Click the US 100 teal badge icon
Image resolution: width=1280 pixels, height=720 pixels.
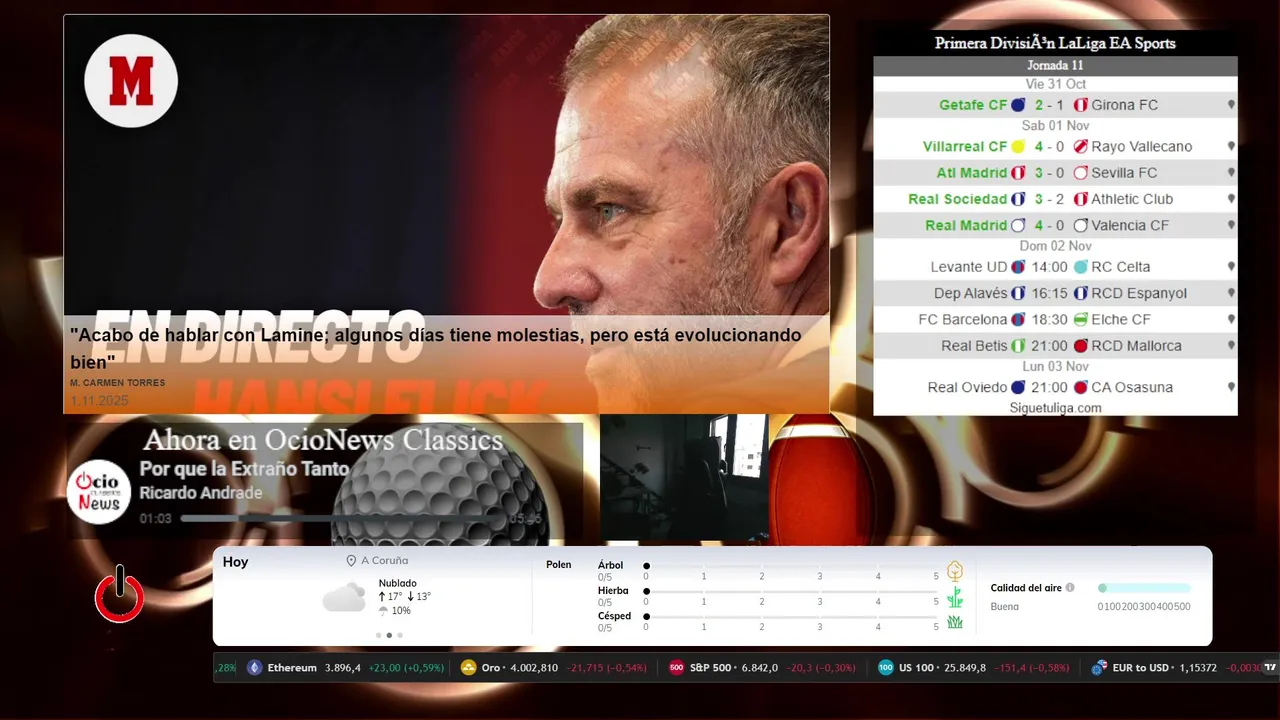(x=885, y=668)
